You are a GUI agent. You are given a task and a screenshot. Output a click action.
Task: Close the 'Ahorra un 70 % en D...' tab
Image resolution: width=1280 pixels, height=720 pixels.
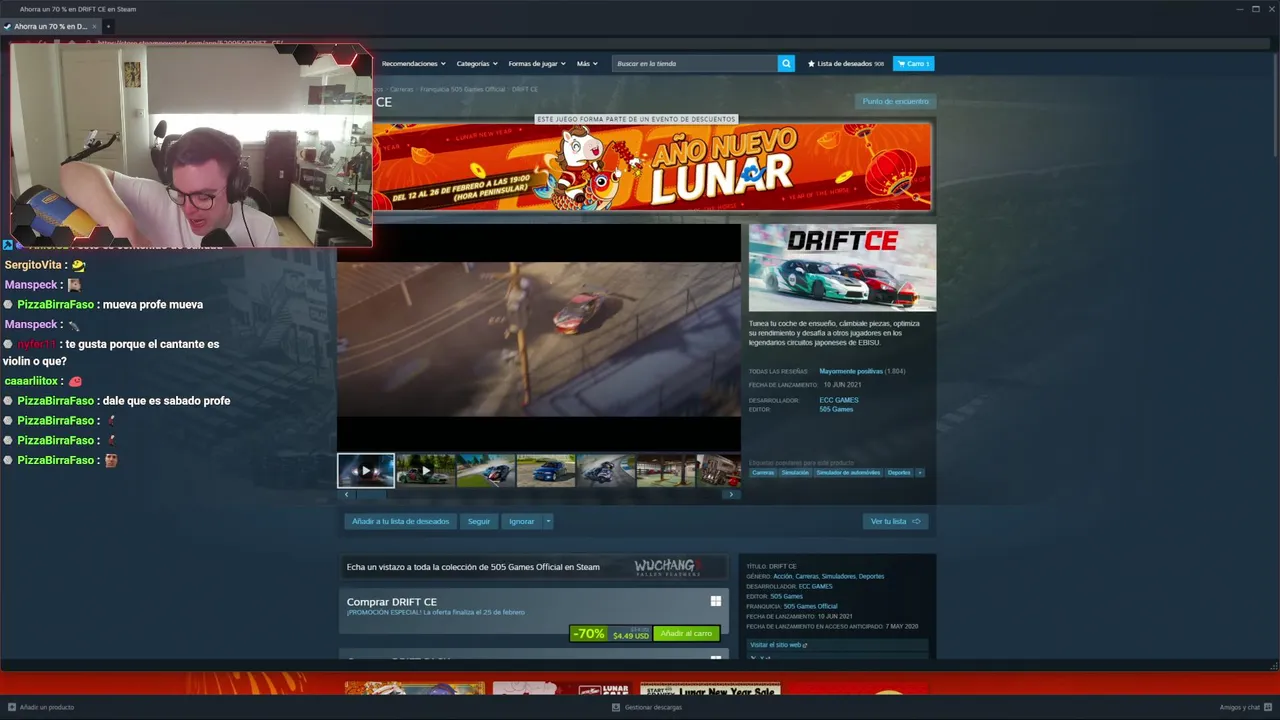94,26
